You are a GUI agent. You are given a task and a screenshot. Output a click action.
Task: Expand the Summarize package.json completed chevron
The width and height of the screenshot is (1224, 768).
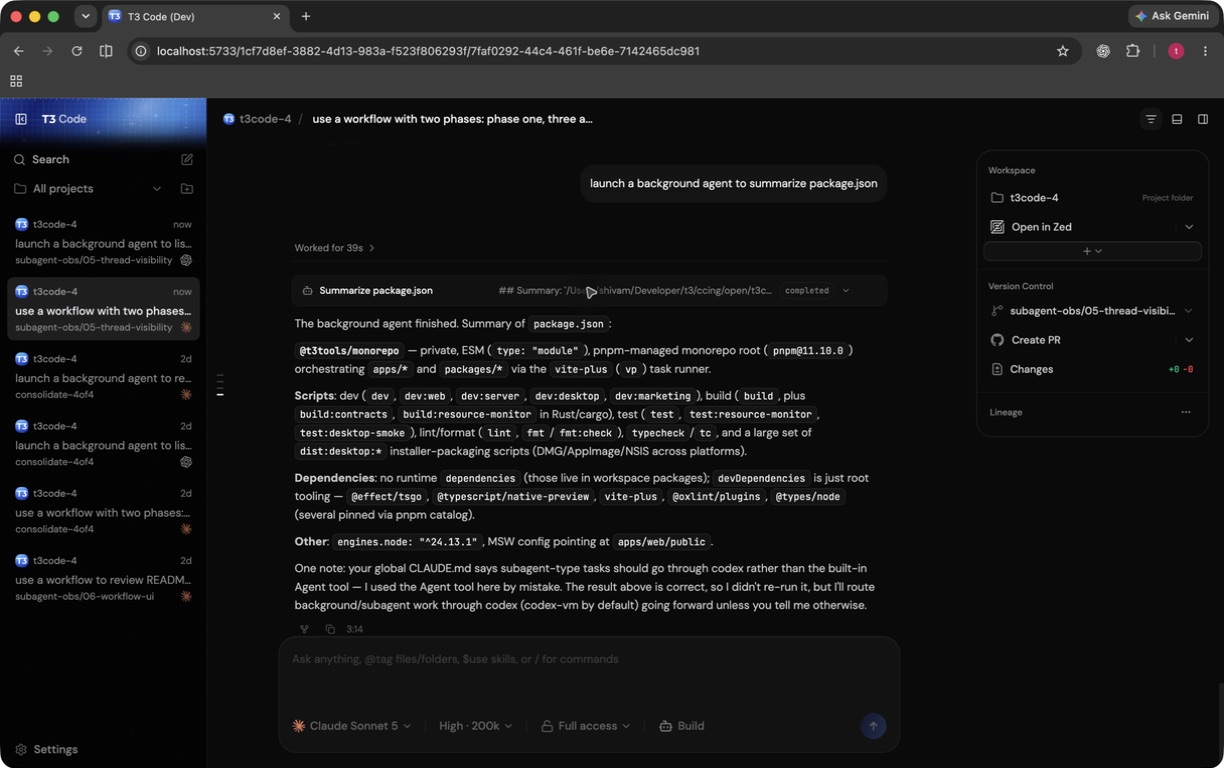tap(846, 291)
